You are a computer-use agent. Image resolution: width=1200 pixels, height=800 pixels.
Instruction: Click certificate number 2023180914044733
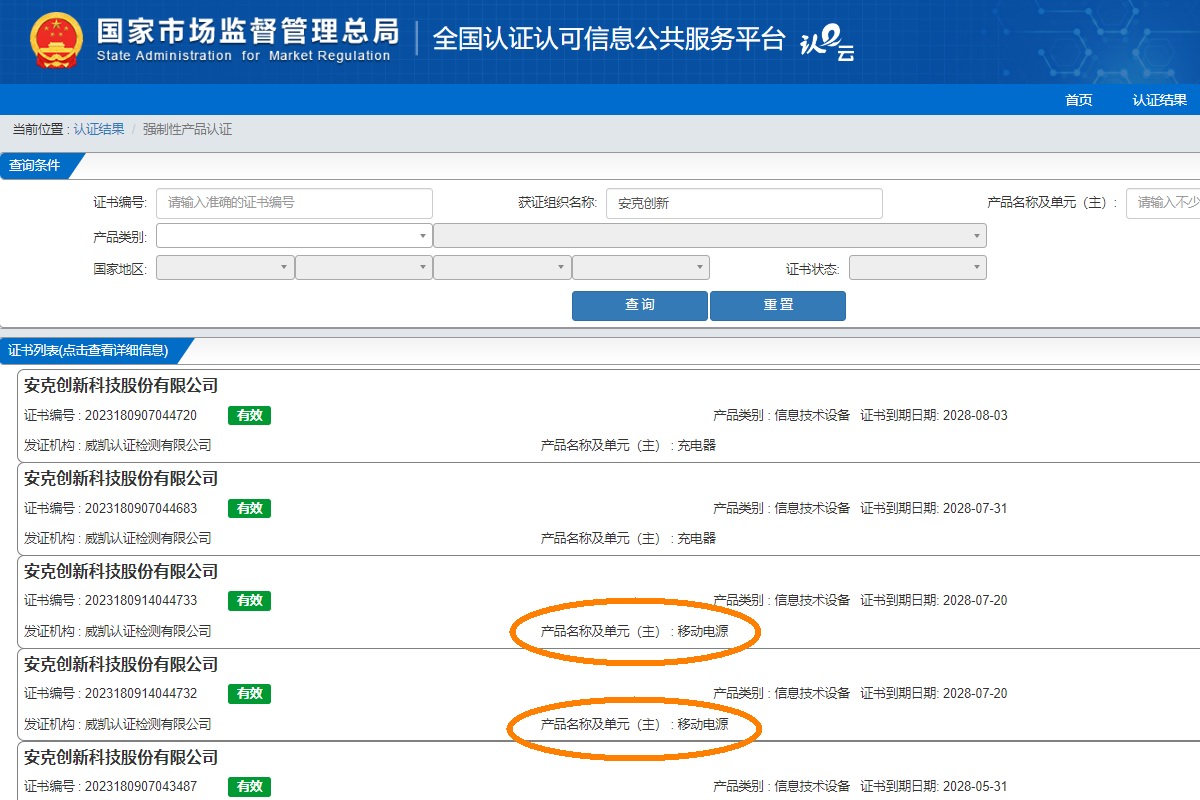(141, 601)
